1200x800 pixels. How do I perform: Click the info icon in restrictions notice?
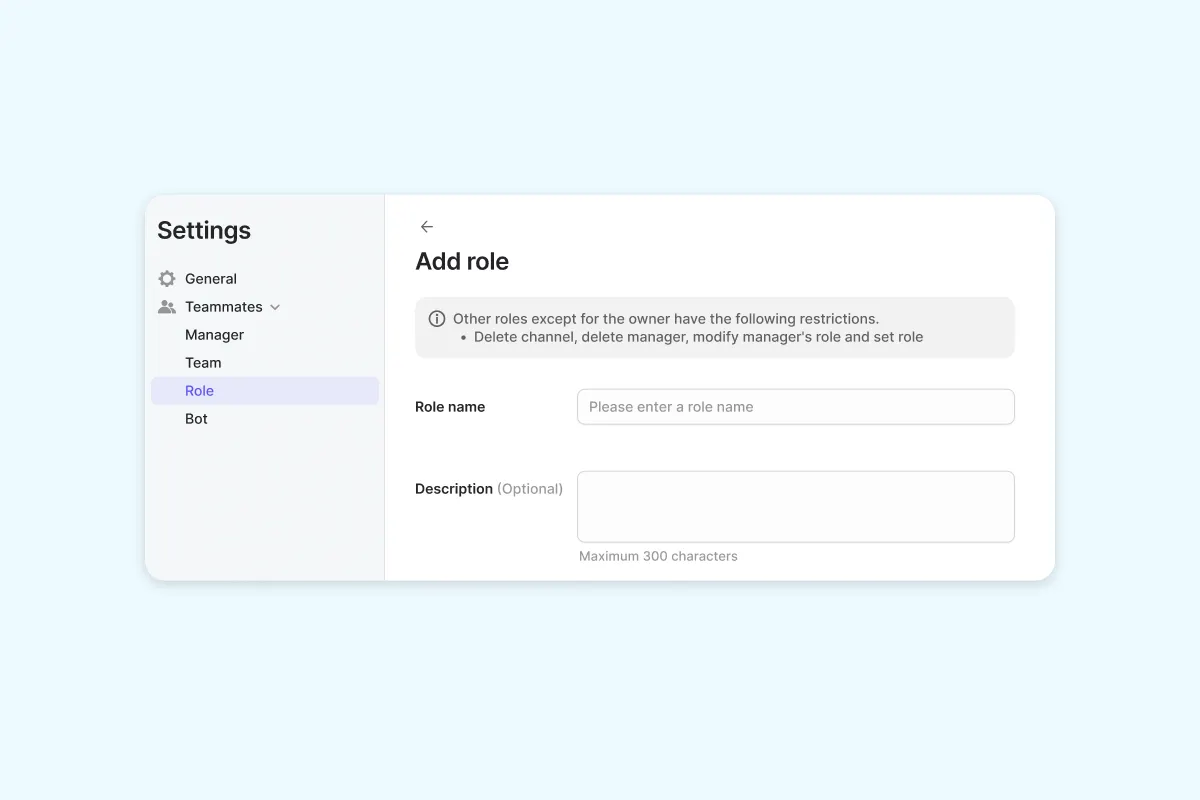pos(437,319)
